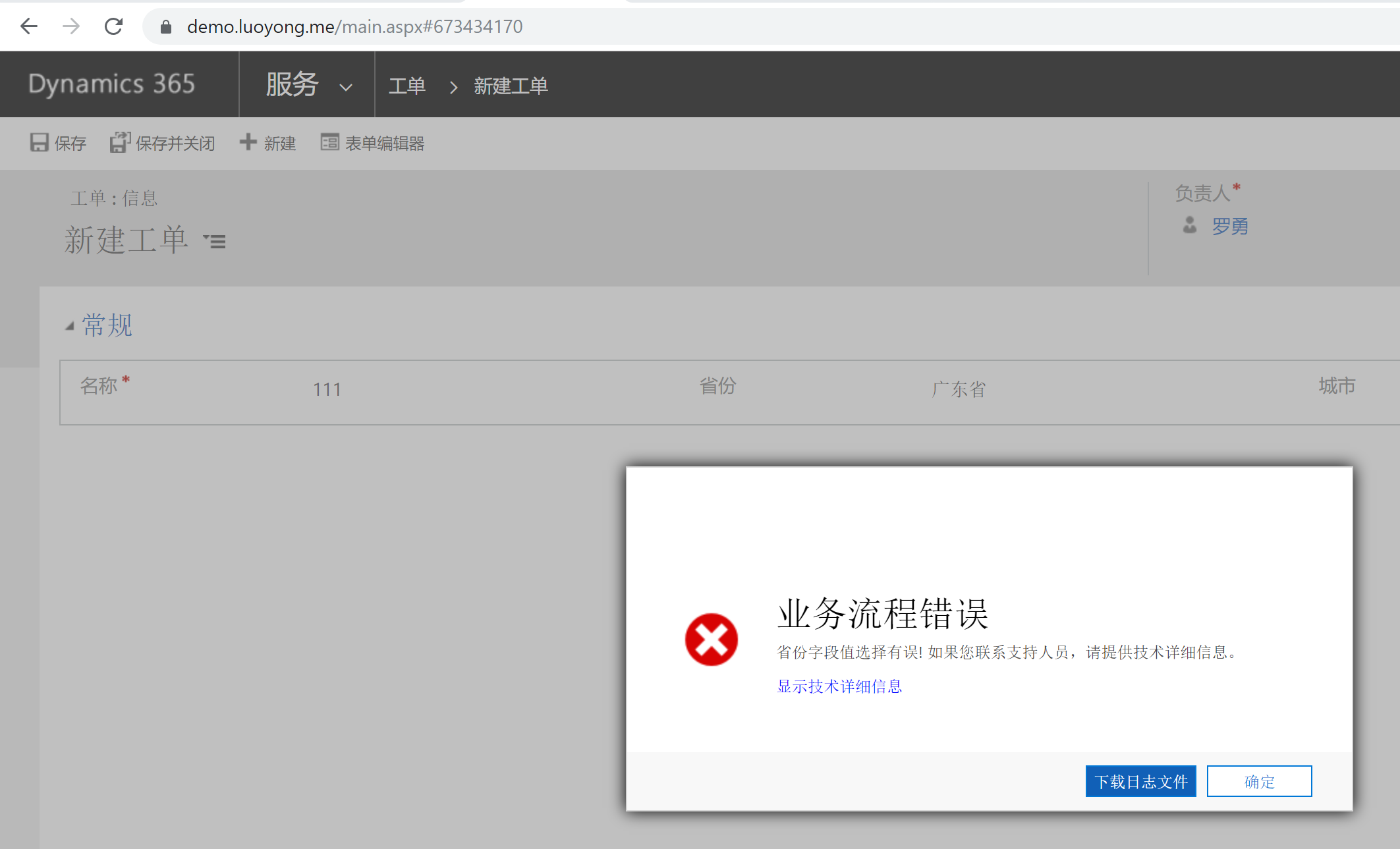This screenshot has height=849, width=1400.
Task: Choose 保存并关闭 in command bar
Action: (175, 143)
